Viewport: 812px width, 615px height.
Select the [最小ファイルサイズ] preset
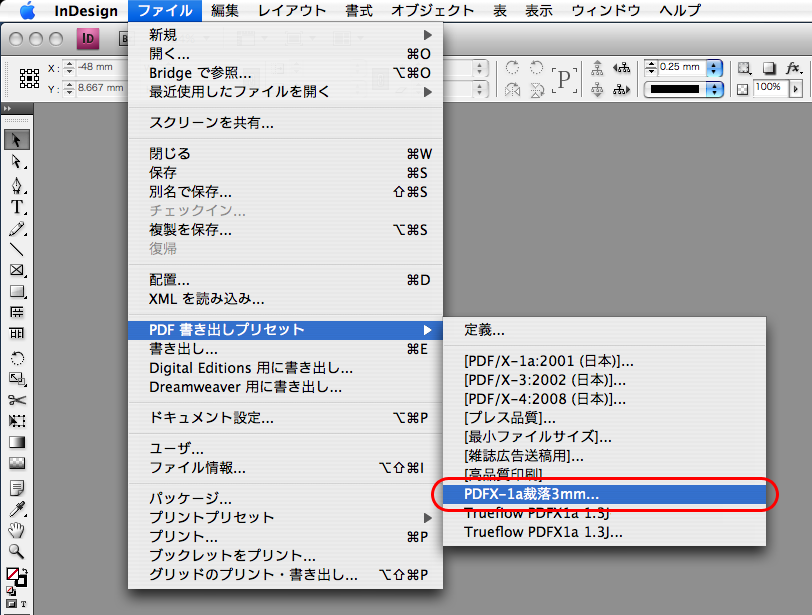pyautogui.click(x=604, y=437)
